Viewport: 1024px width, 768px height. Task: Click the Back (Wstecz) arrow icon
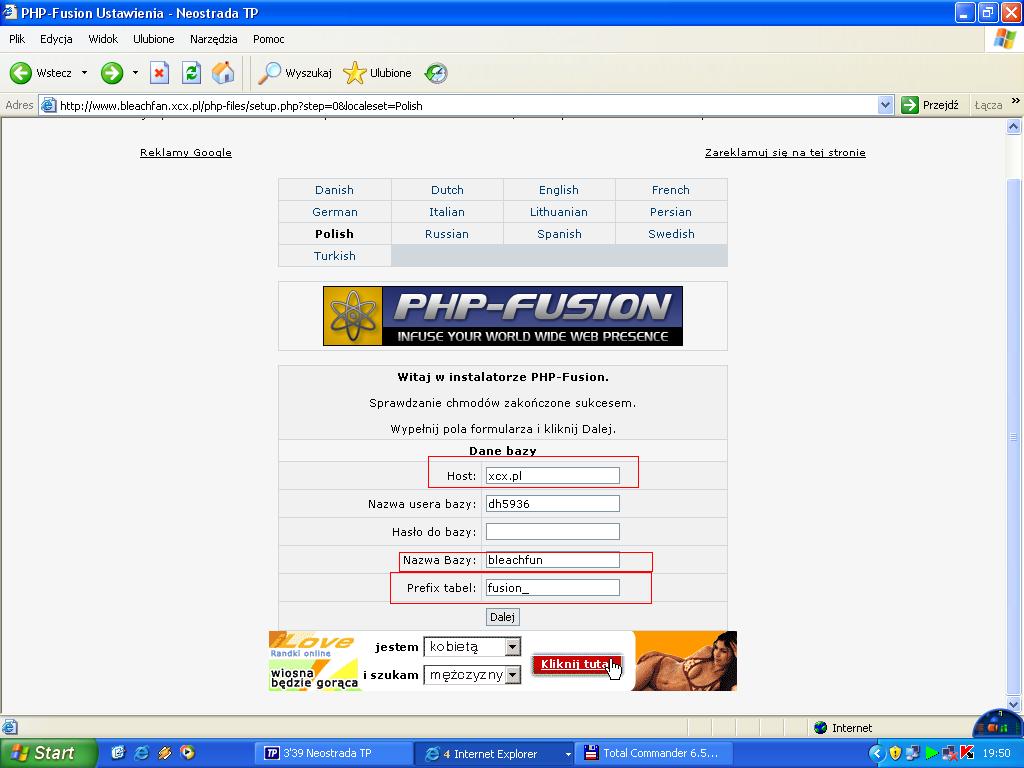click(21, 73)
